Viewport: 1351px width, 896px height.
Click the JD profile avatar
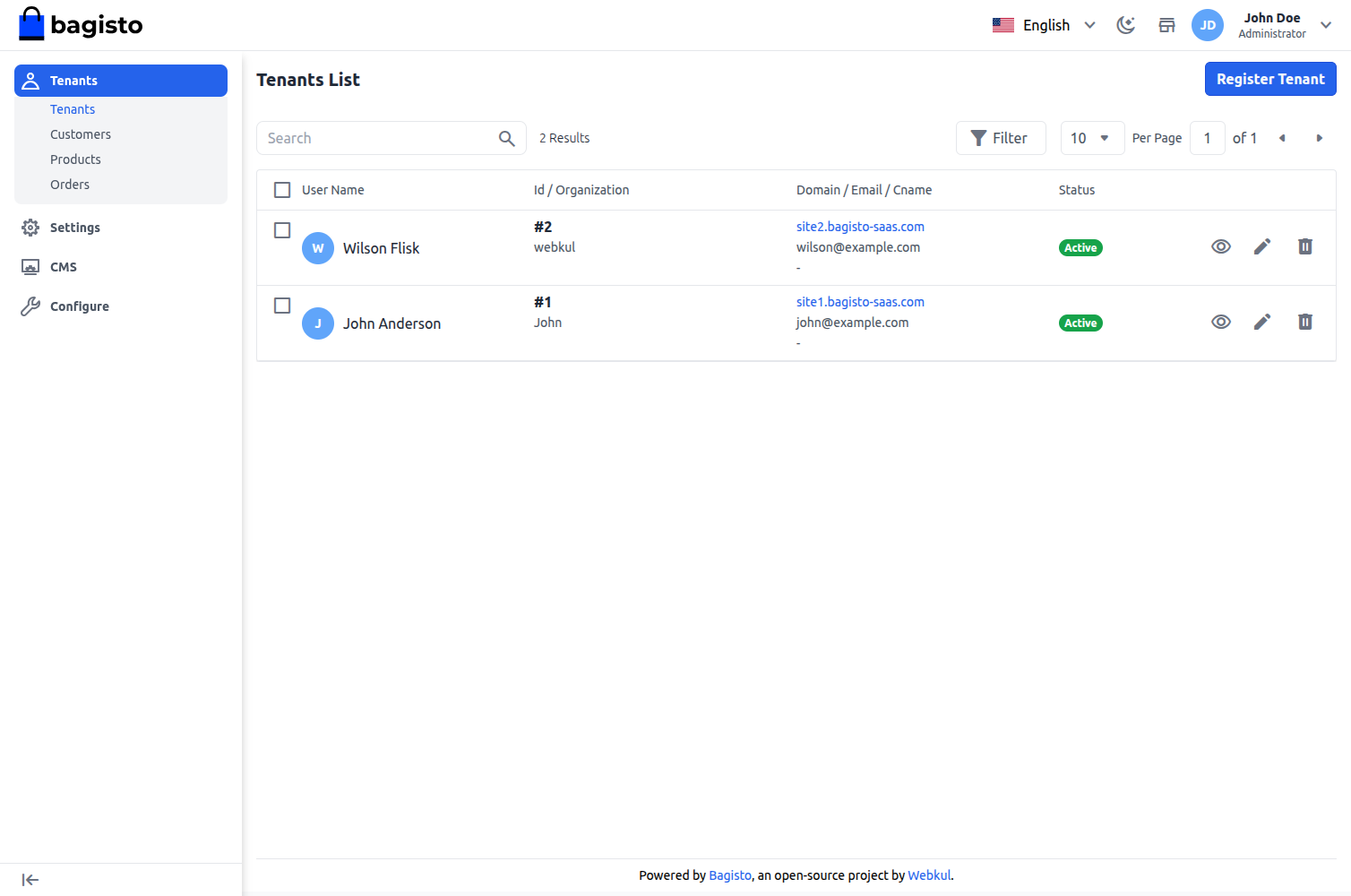1208,25
